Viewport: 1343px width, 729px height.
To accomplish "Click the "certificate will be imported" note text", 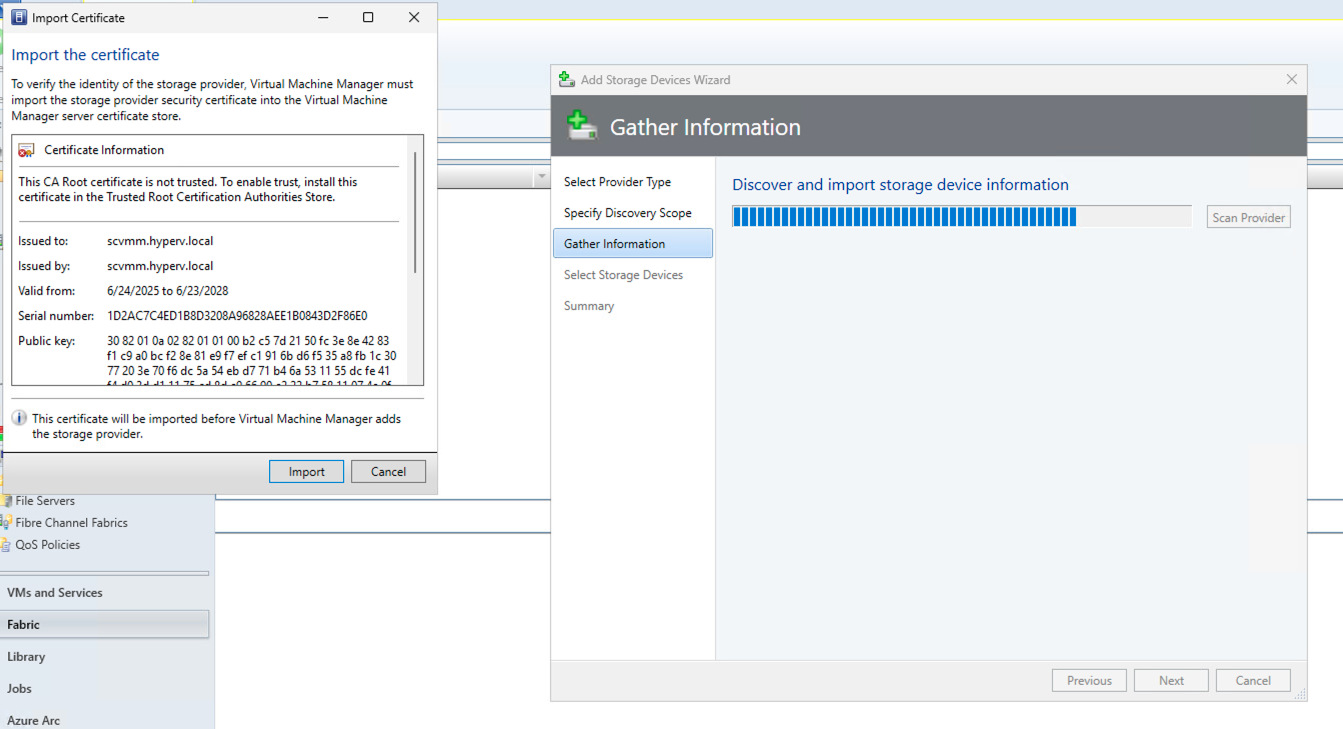I will [216, 426].
